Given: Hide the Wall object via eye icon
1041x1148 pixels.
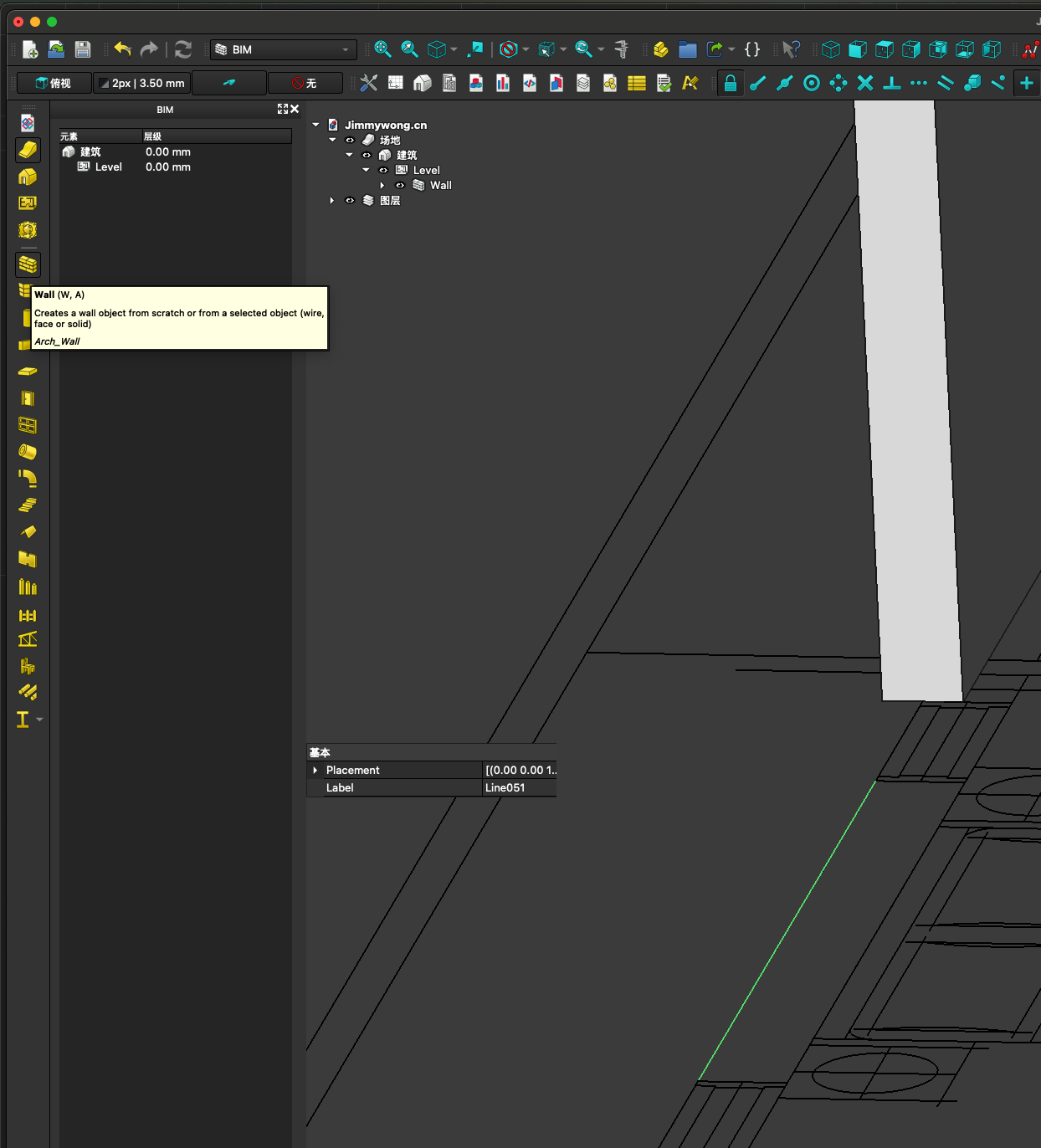Looking at the screenshot, I should point(400,186).
